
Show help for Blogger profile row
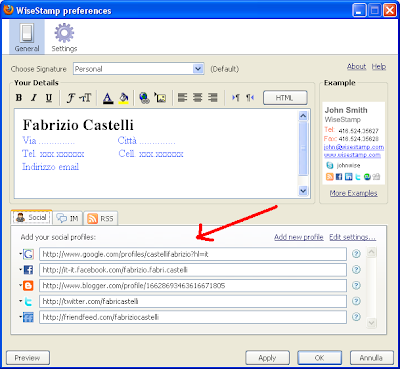(356, 285)
